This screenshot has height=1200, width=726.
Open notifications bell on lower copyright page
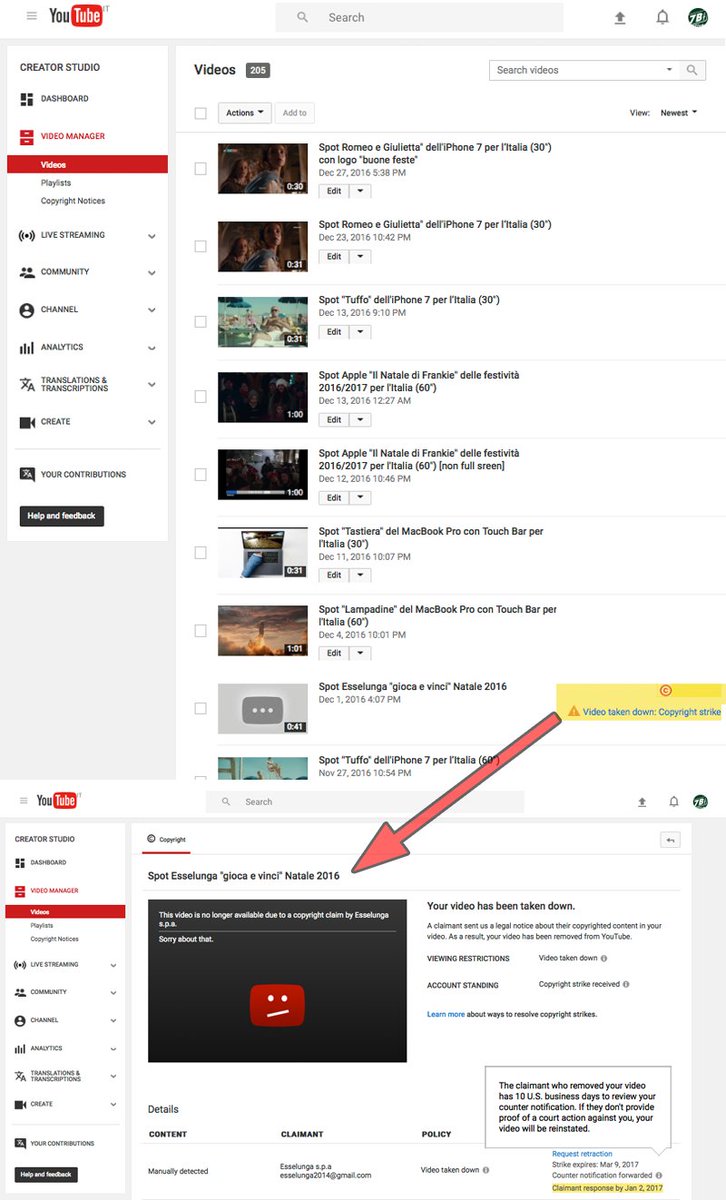point(674,802)
